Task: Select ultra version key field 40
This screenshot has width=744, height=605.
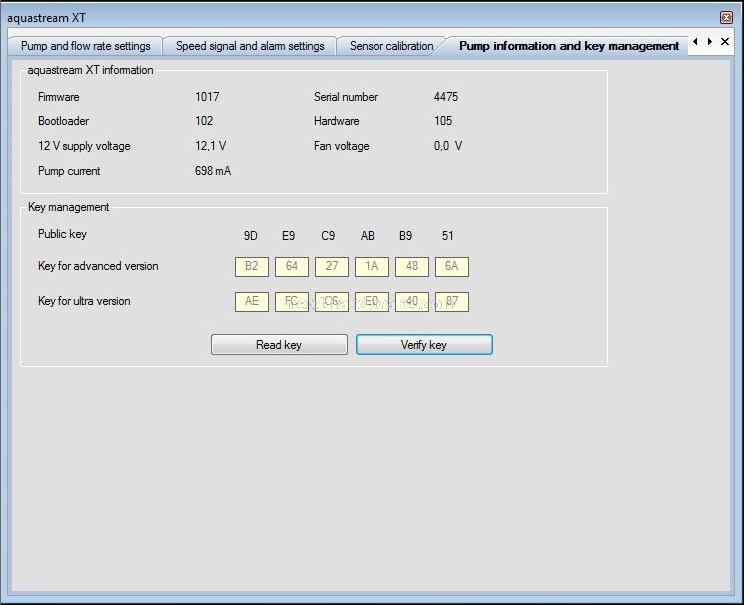Action: point(412,301)
